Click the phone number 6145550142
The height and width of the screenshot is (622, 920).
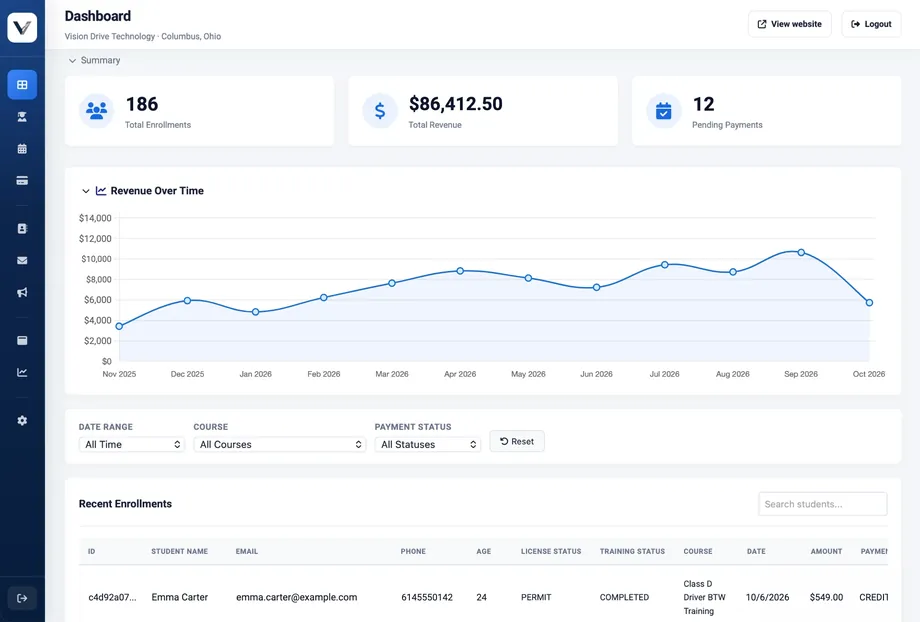(x=427, y=597)
